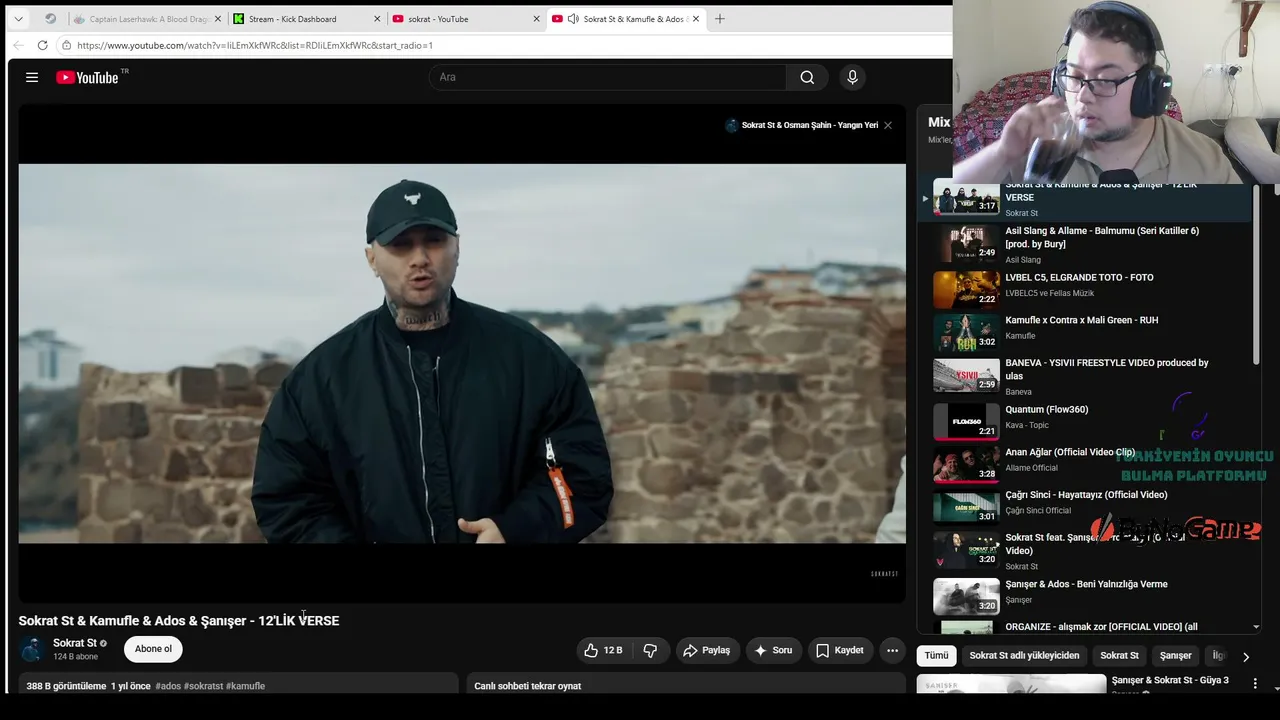Close the Sokrat St & Kamufle tab
The image size is (1280, 720).
point(696,19)
